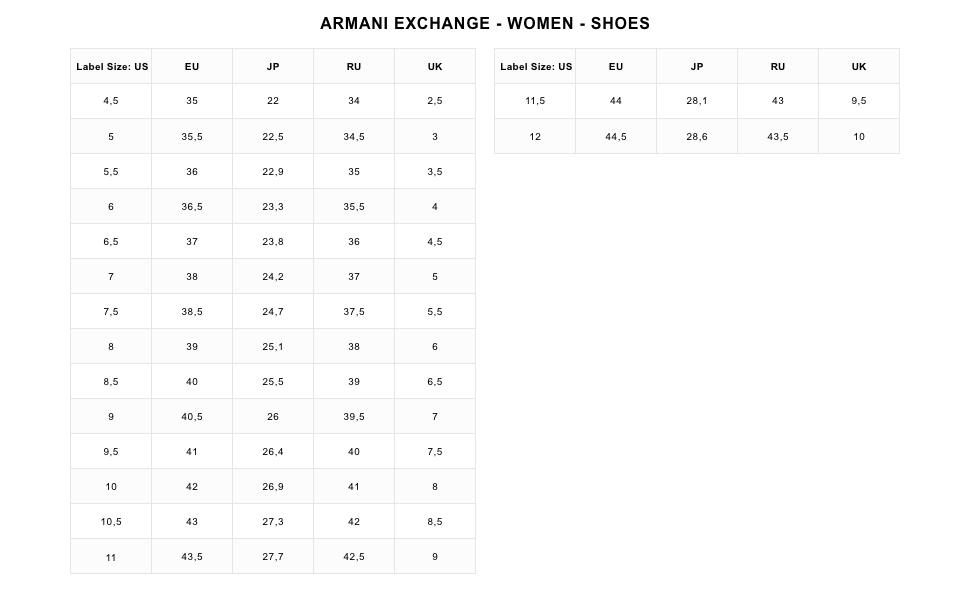Select JP size 22,9 cell

point(273,171)
